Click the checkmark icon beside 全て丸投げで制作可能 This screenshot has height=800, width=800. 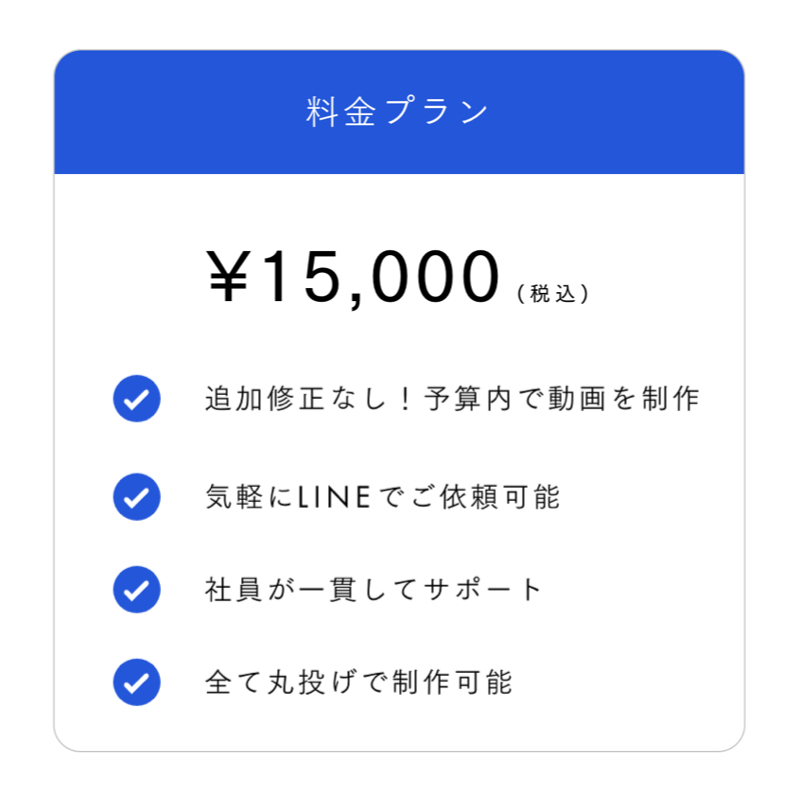(137, 683)
